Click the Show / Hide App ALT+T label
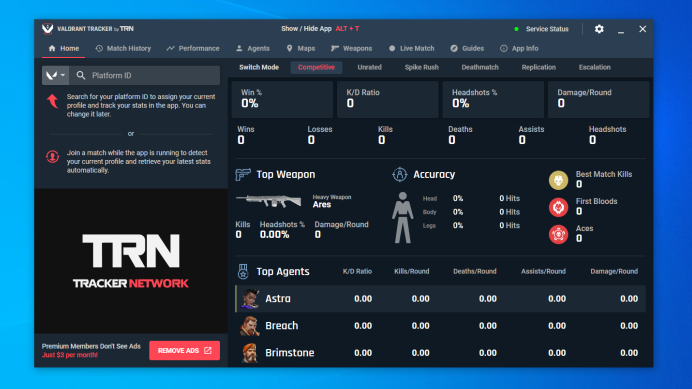This screenshot has height=389, width=692. (x=320, y=29)
